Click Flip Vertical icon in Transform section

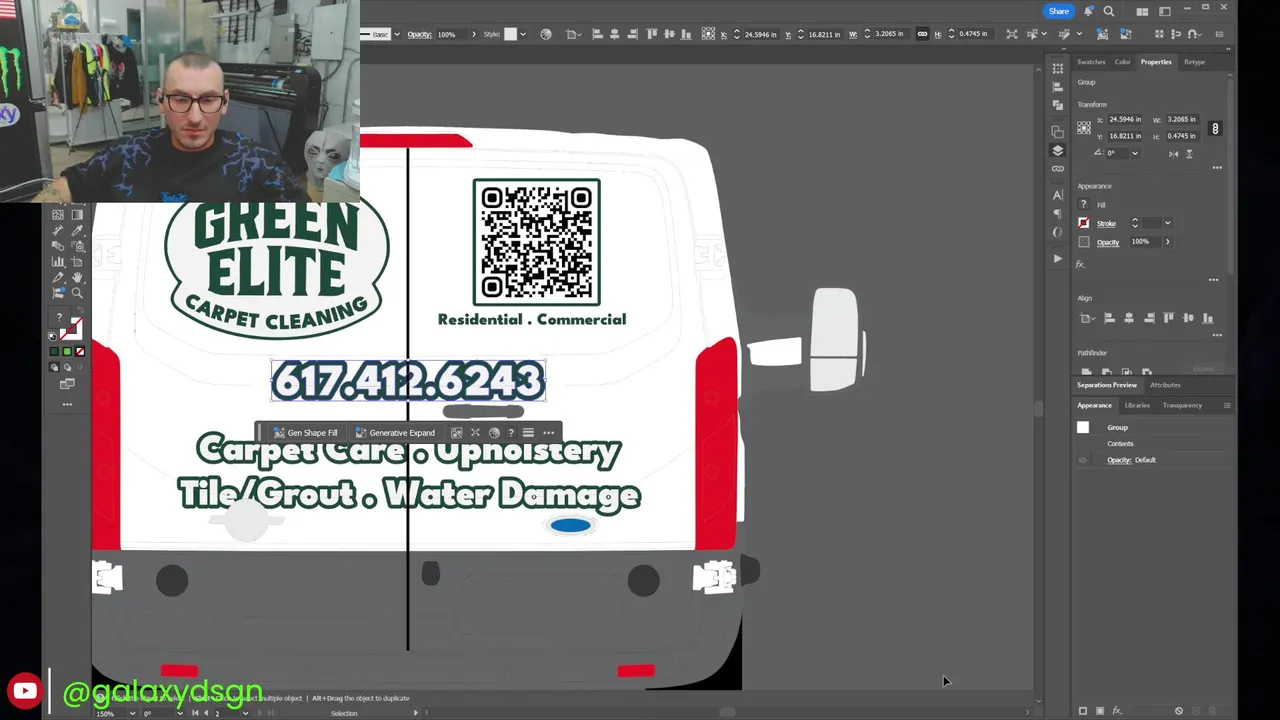pyautogui.click(x=1189, y=154)
